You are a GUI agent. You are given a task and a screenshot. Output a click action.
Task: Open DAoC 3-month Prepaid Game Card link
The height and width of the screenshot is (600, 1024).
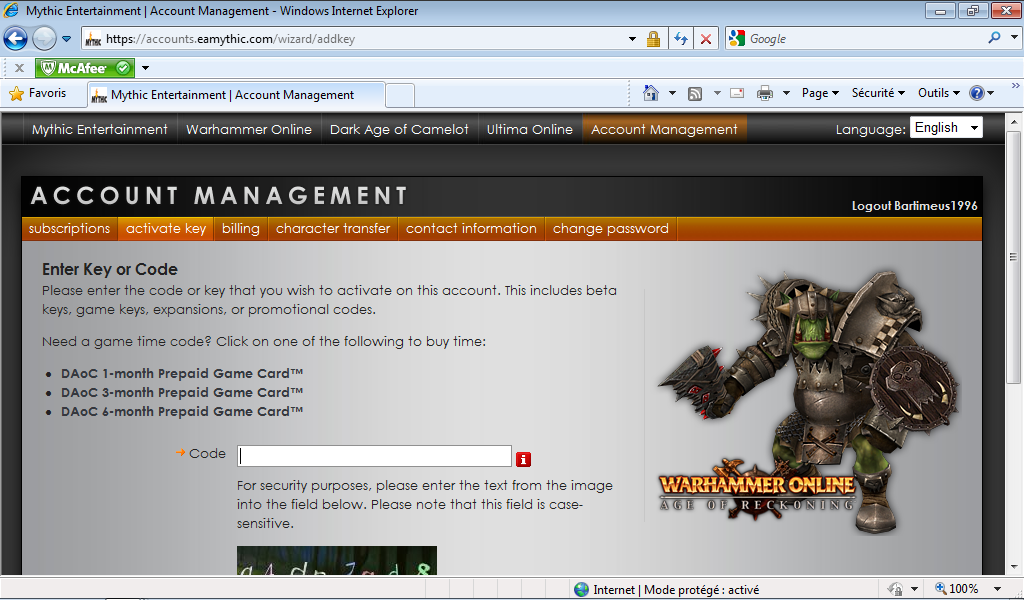tap(181, 393)
